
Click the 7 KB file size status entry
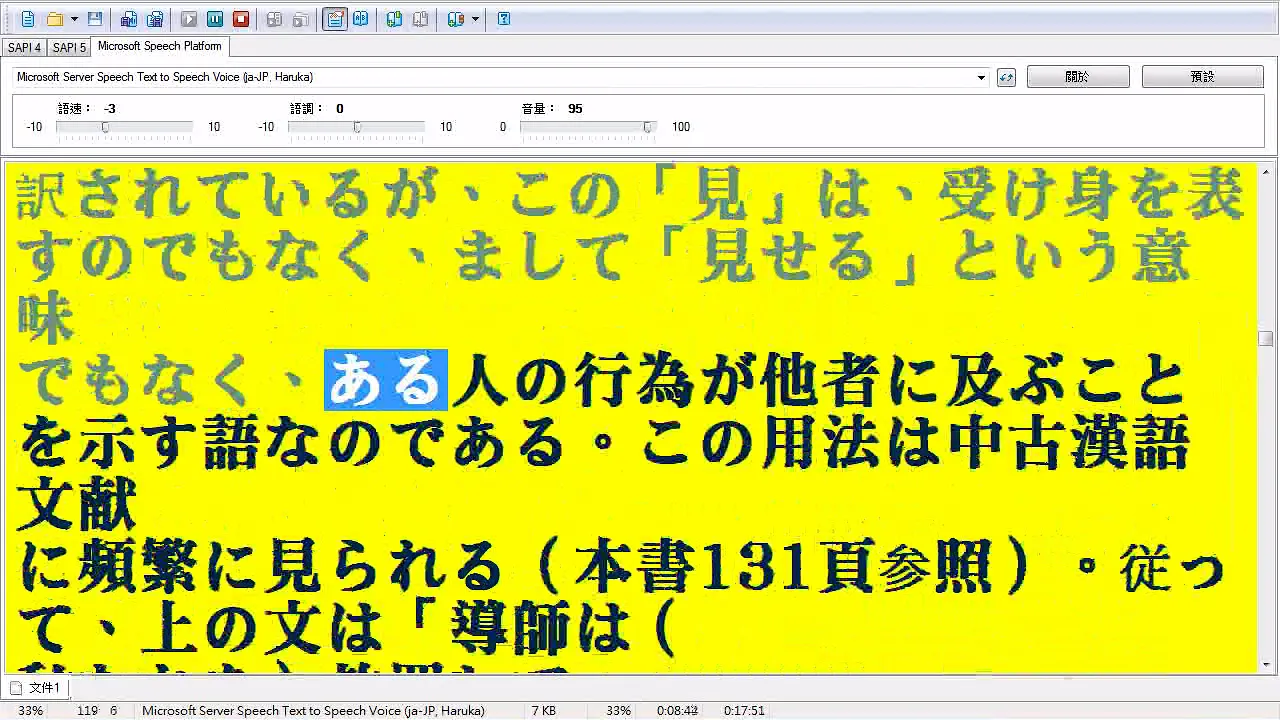pos(544,711)
